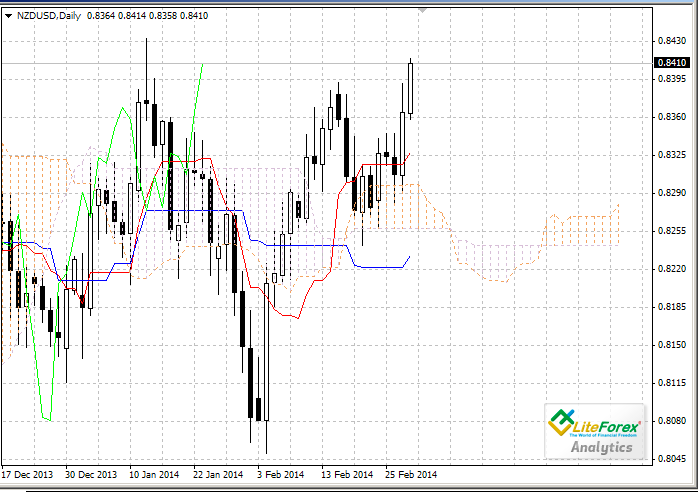Click price scale value 0.8255
This screenshot has width=698, height=492.
pyautogui.click(x=672, y=231)
